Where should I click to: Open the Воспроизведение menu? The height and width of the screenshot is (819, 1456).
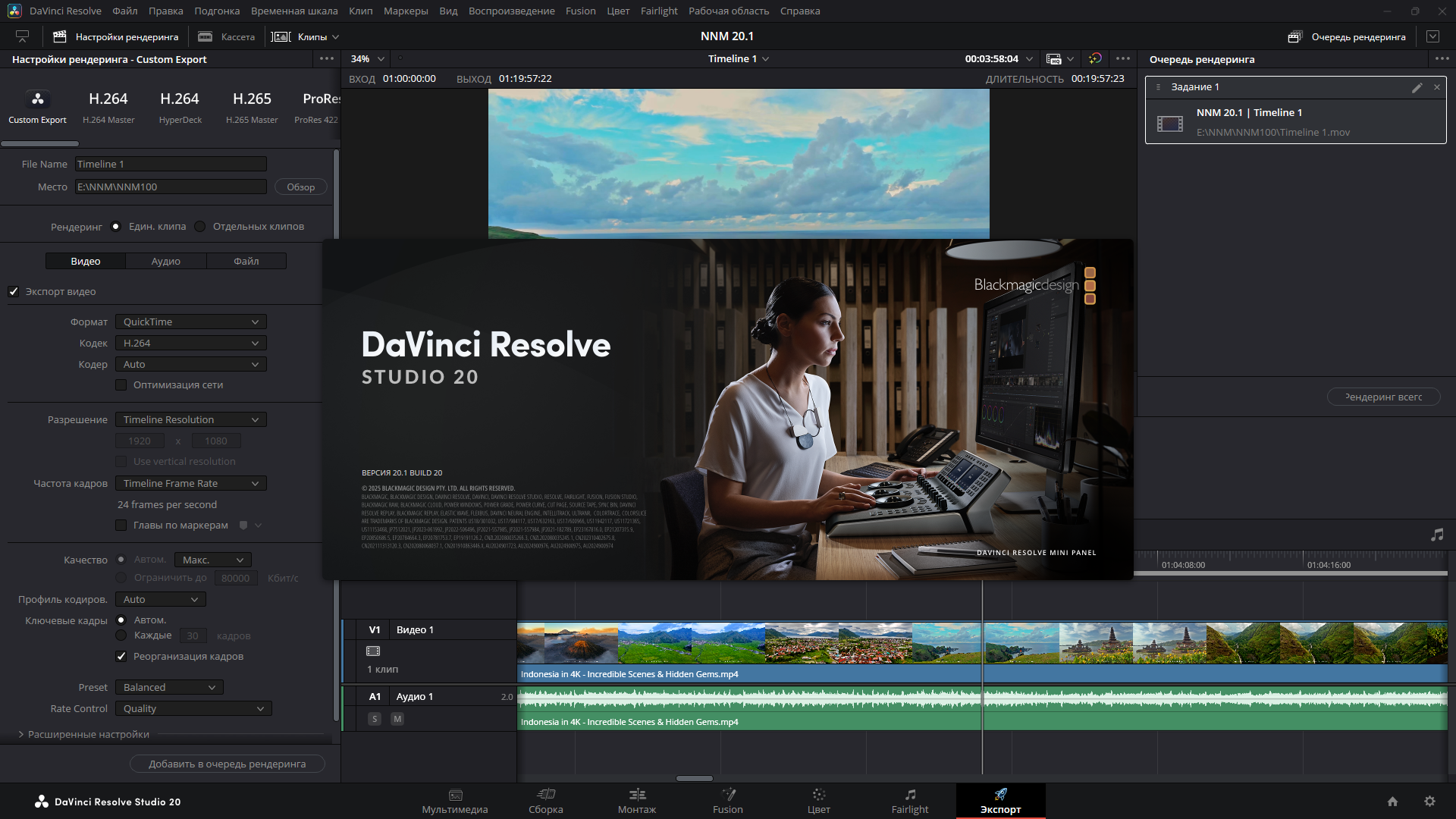coord(511,11)
